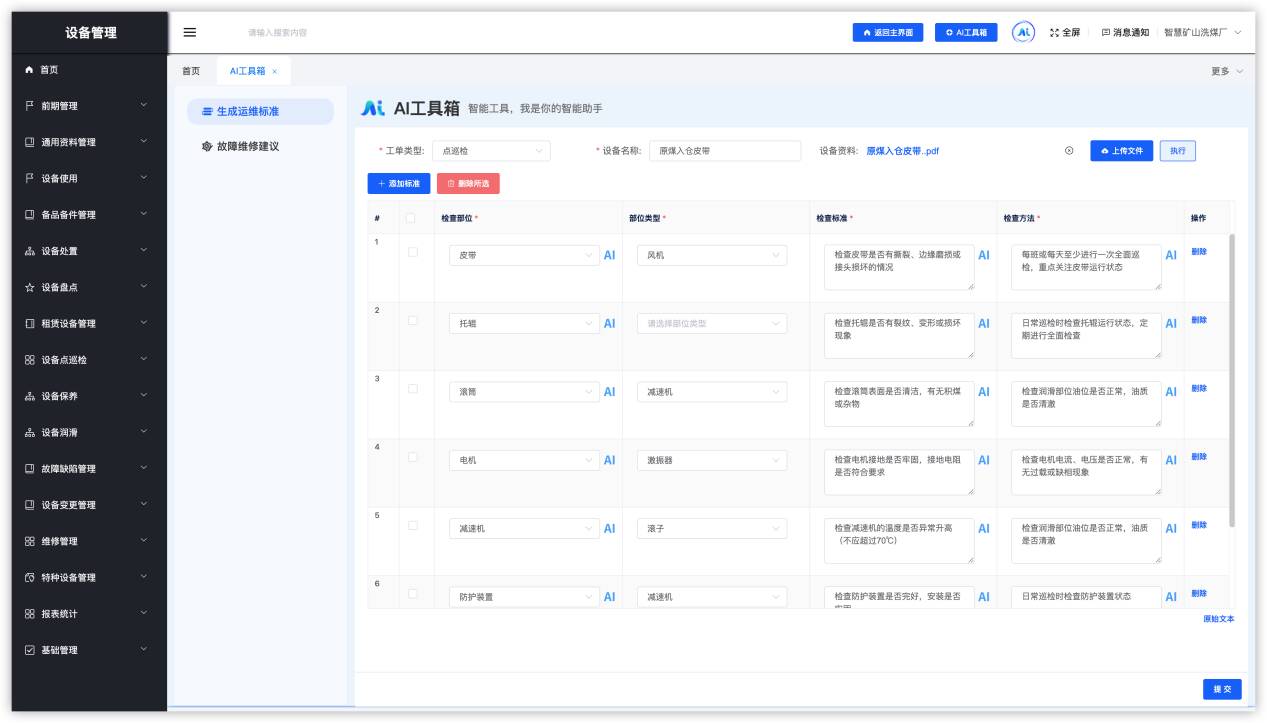
Task: Click the 全屏 fullscreen icon
Action: click(x=1054, y=33)
